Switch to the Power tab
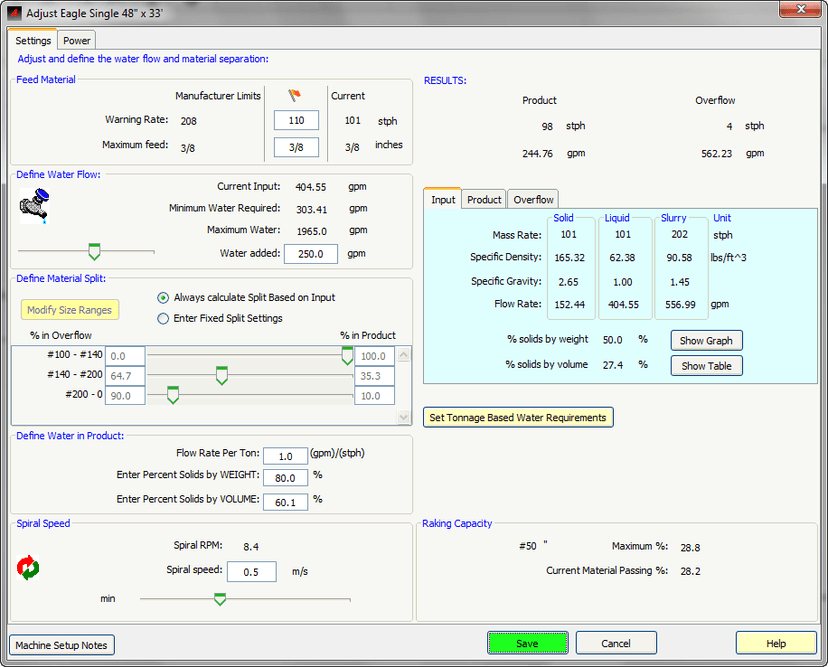 pos(77,41)
